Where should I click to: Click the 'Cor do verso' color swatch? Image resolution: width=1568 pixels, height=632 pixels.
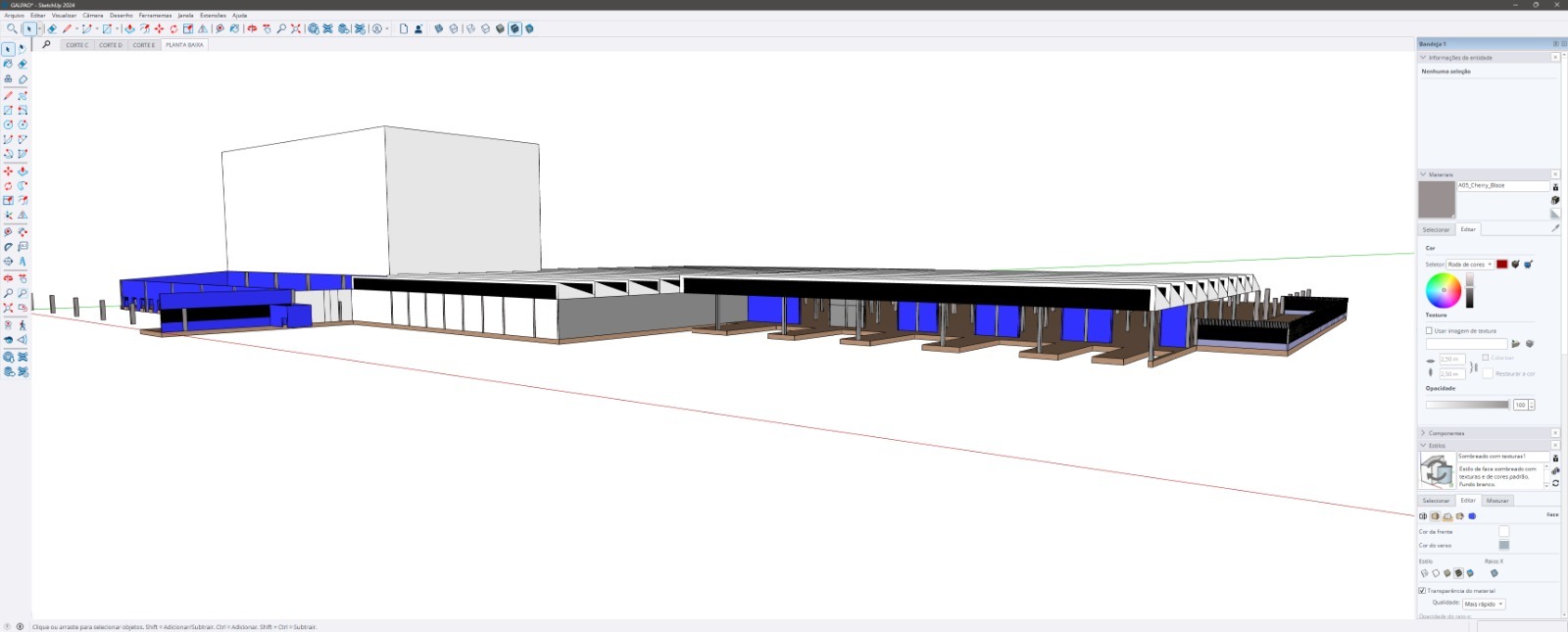point(1503,546)
